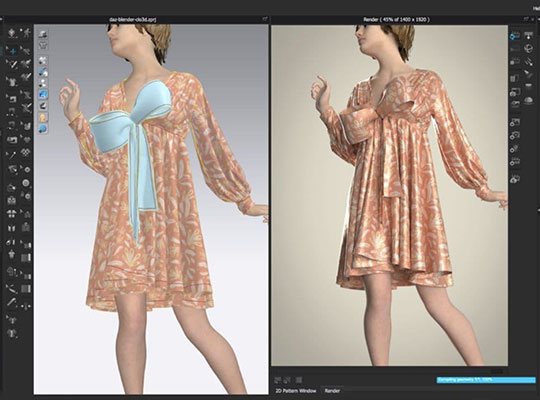
Task: Click the heart-shaped tool beside sewing machine
Action: click(26, 140)
